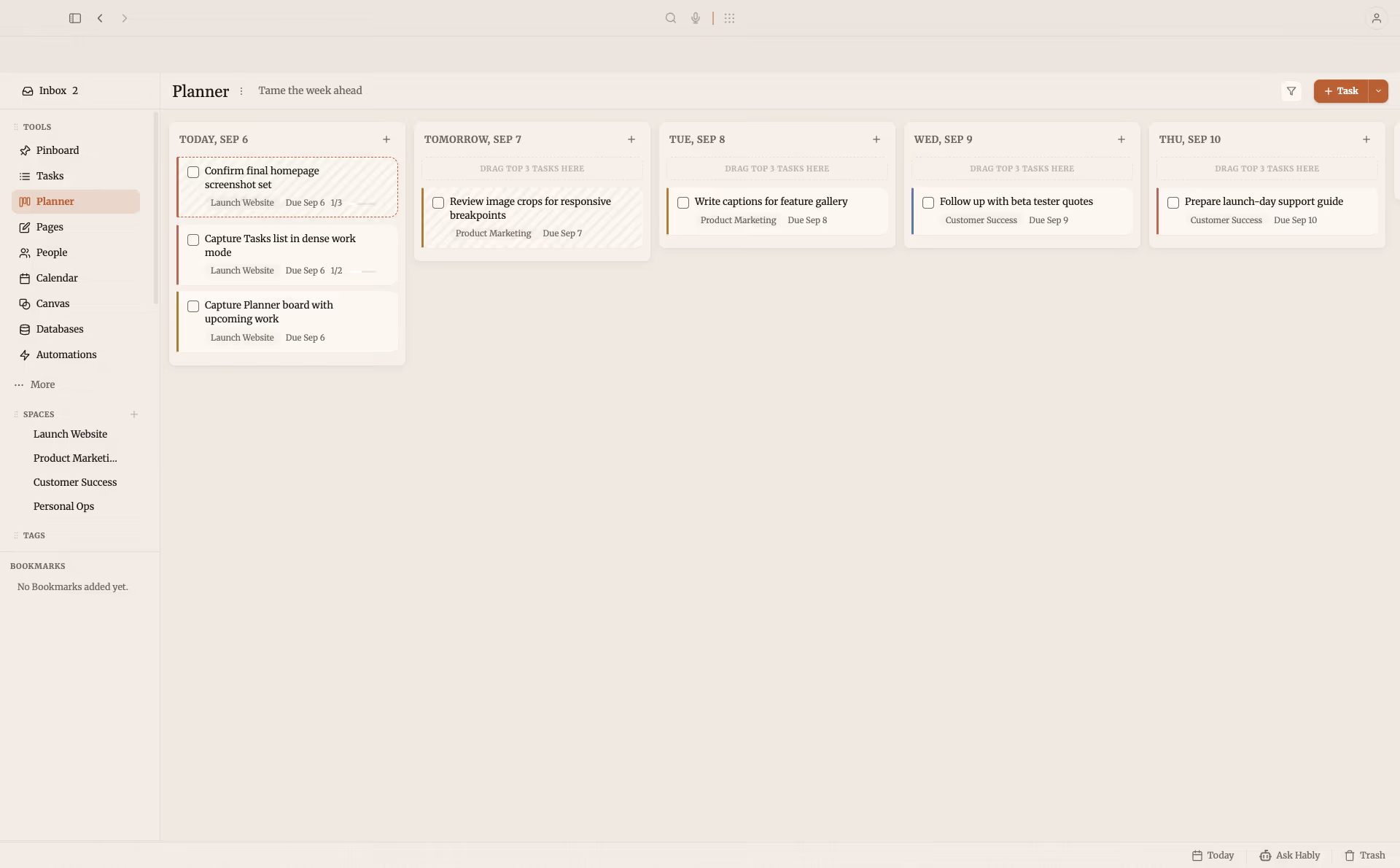The image size is (1400, 868).
Task: Add a task to Tomorrow, Sep 7
Action: [x=631, y=139]
